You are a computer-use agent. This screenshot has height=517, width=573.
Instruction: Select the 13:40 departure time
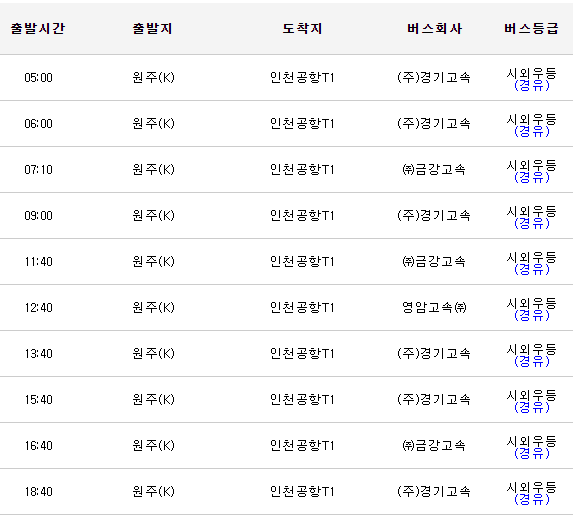coord(38,354)
